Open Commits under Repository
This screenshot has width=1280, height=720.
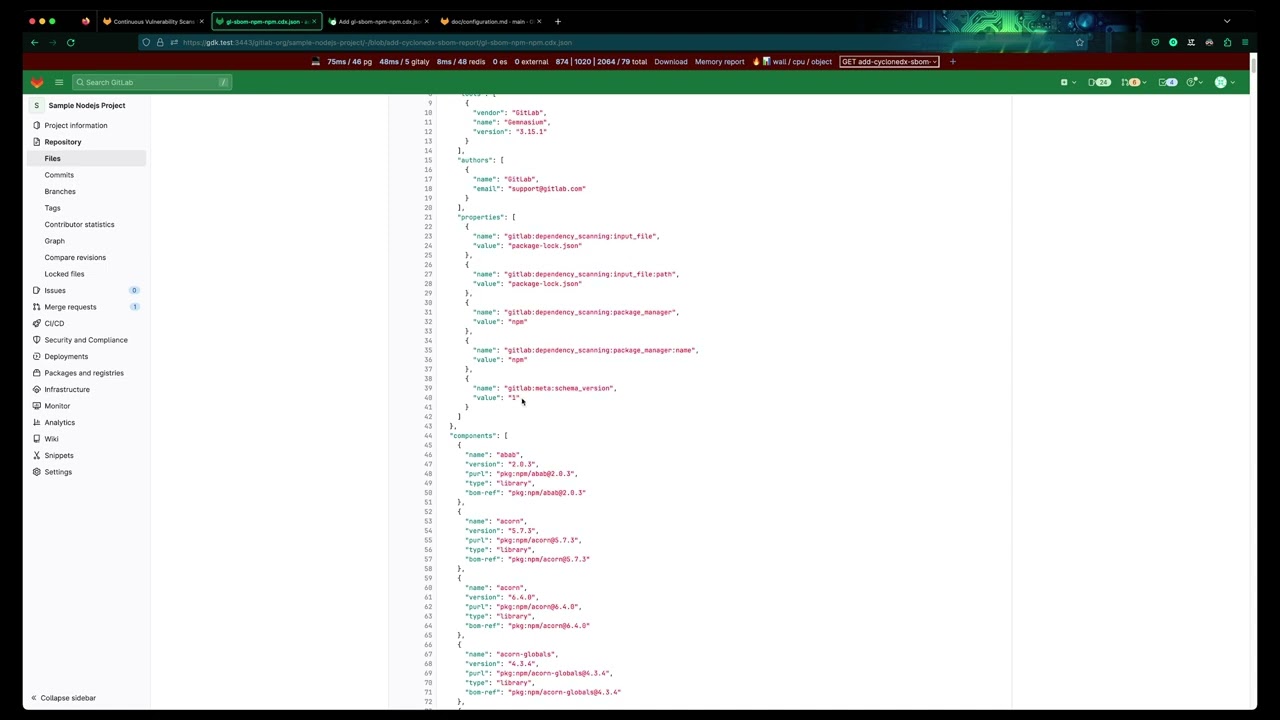click(x=87, y=175)
